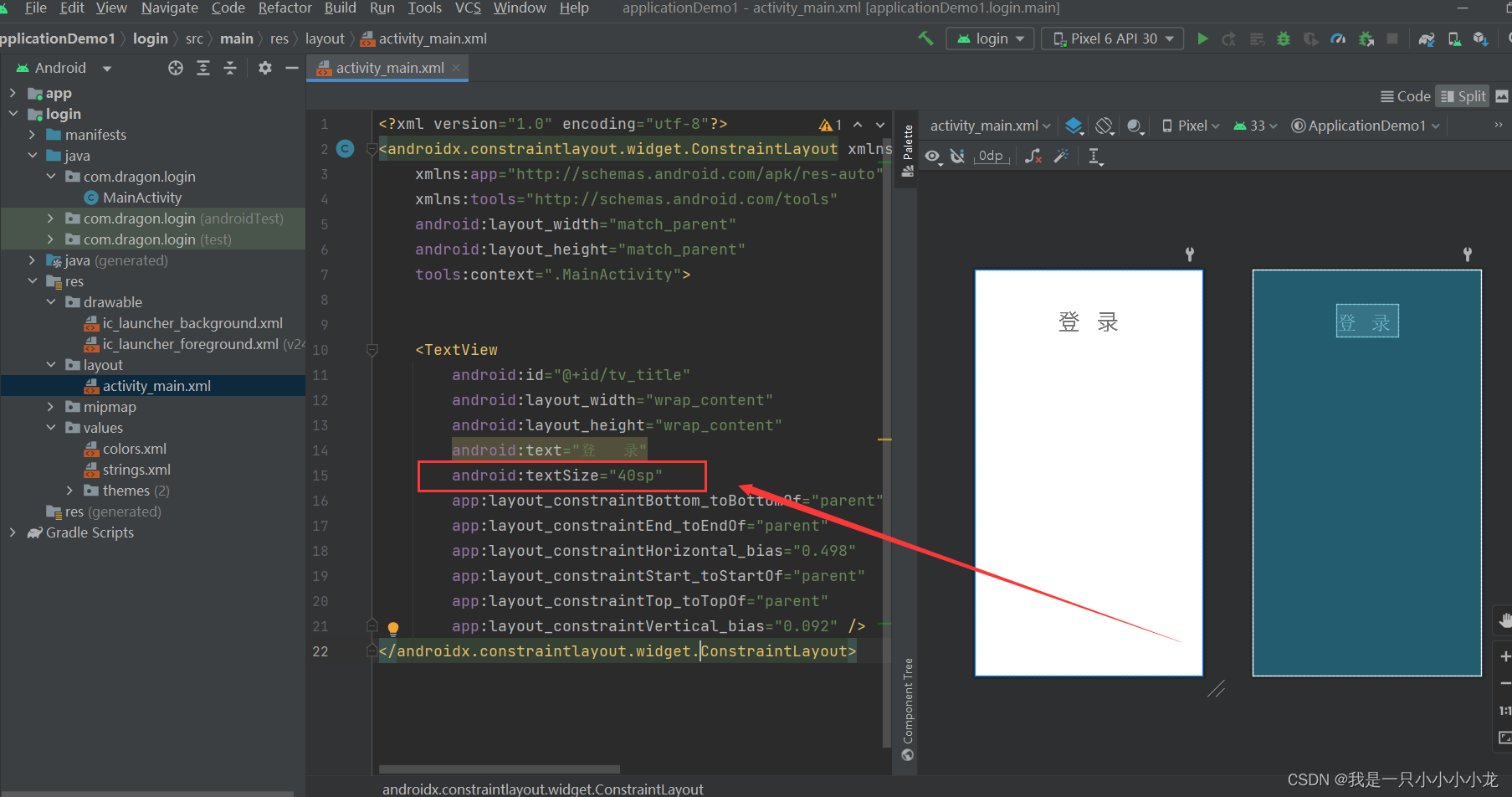Image resolution: width=1512 pixels, height=797 pixels.
Task: Click the editor horizontal scrollbar
Action: click(500, 769)
